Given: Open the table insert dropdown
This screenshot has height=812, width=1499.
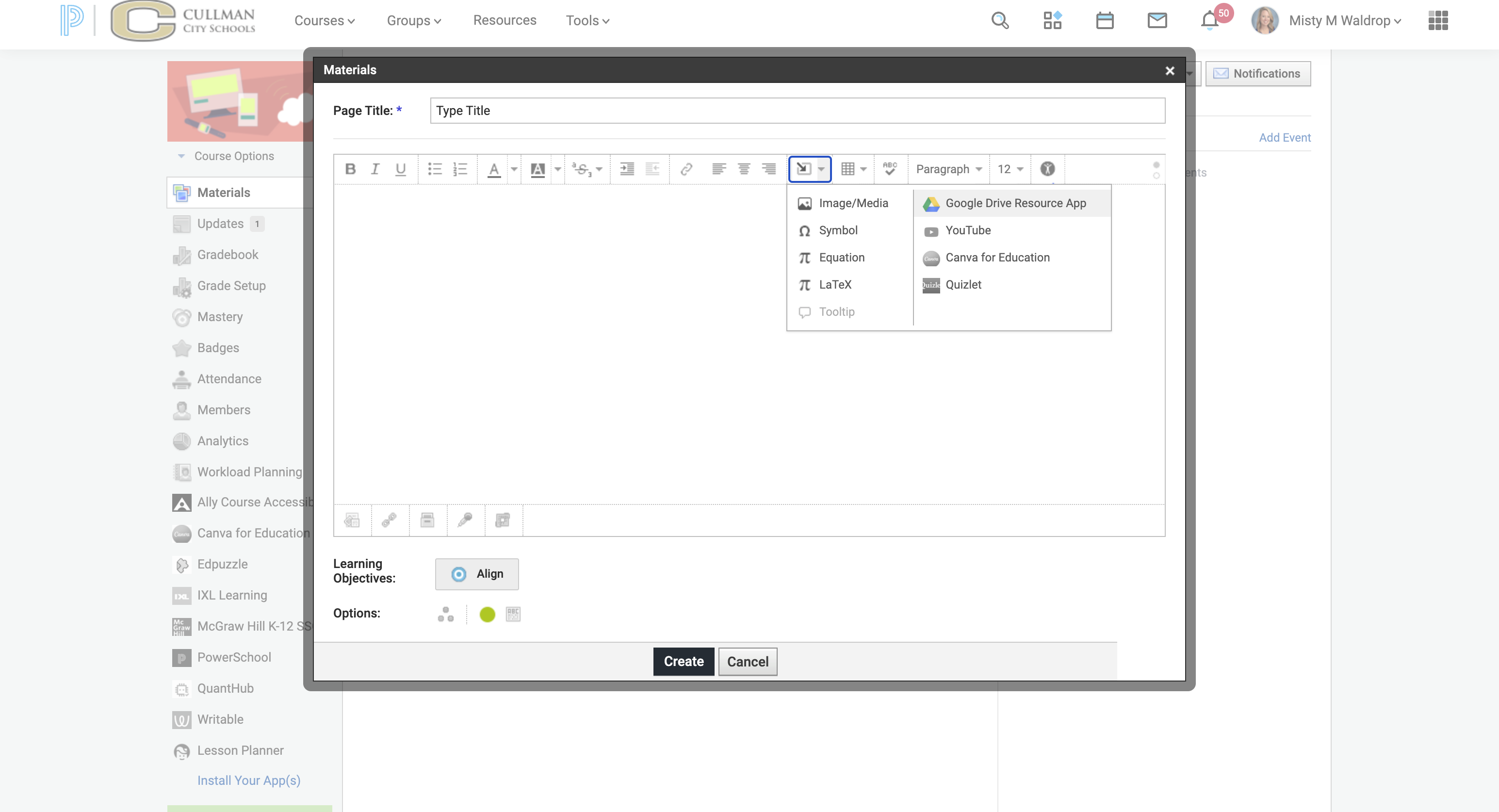Looking at the screenshot, I should 854,169.
